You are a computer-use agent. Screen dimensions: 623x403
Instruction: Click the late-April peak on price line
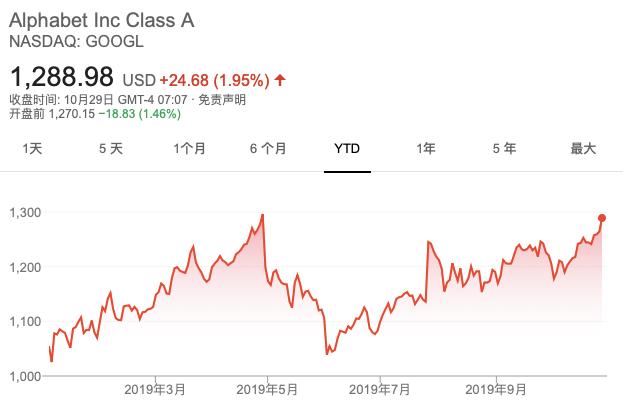tap(263, 215)
